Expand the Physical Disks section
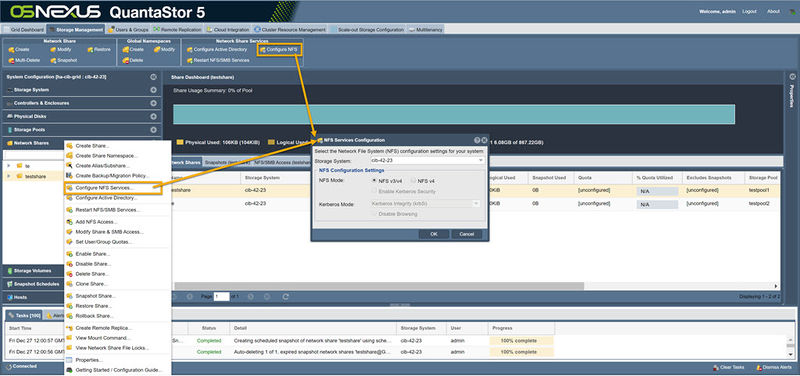This screenshot has height=376, width=800. (x=153, y=116)
